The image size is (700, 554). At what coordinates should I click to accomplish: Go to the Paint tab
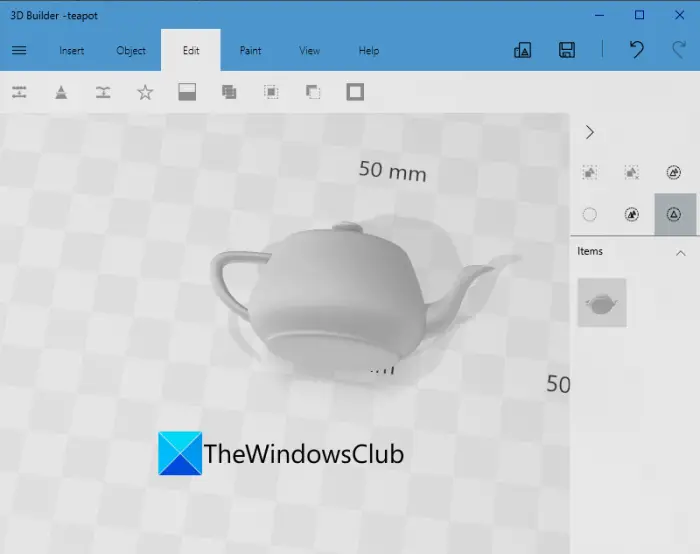[250, 50]
